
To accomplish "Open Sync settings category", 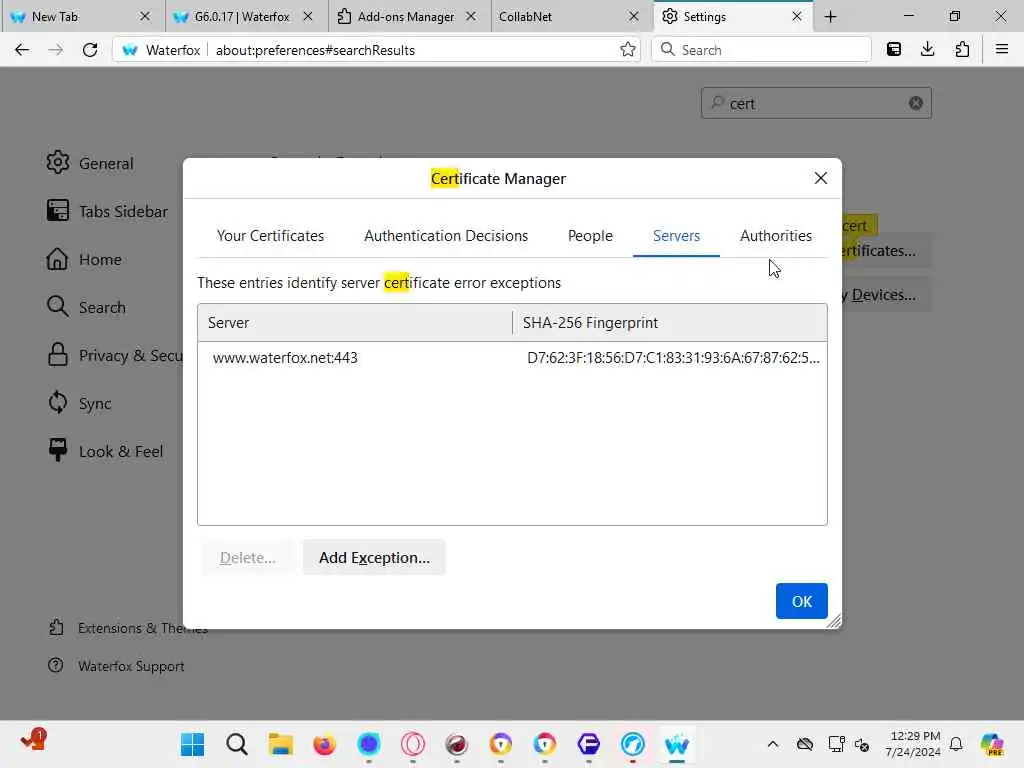I will (79, 404).
